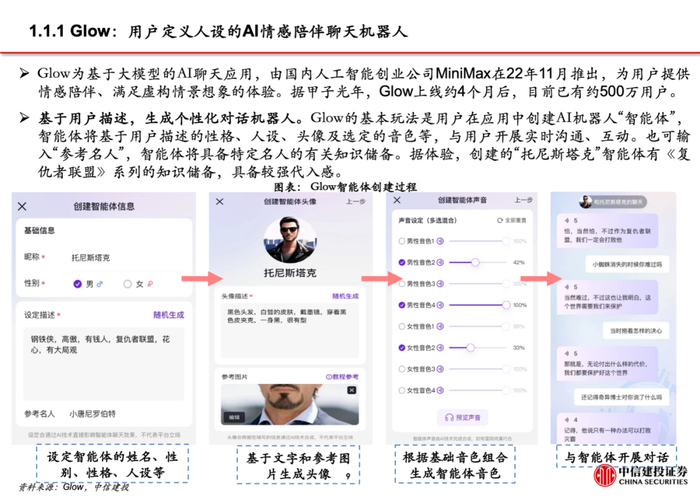Screen dimensions: 700x496
Task: Click the 基础信息 section heading
Action: pos(39,230)
